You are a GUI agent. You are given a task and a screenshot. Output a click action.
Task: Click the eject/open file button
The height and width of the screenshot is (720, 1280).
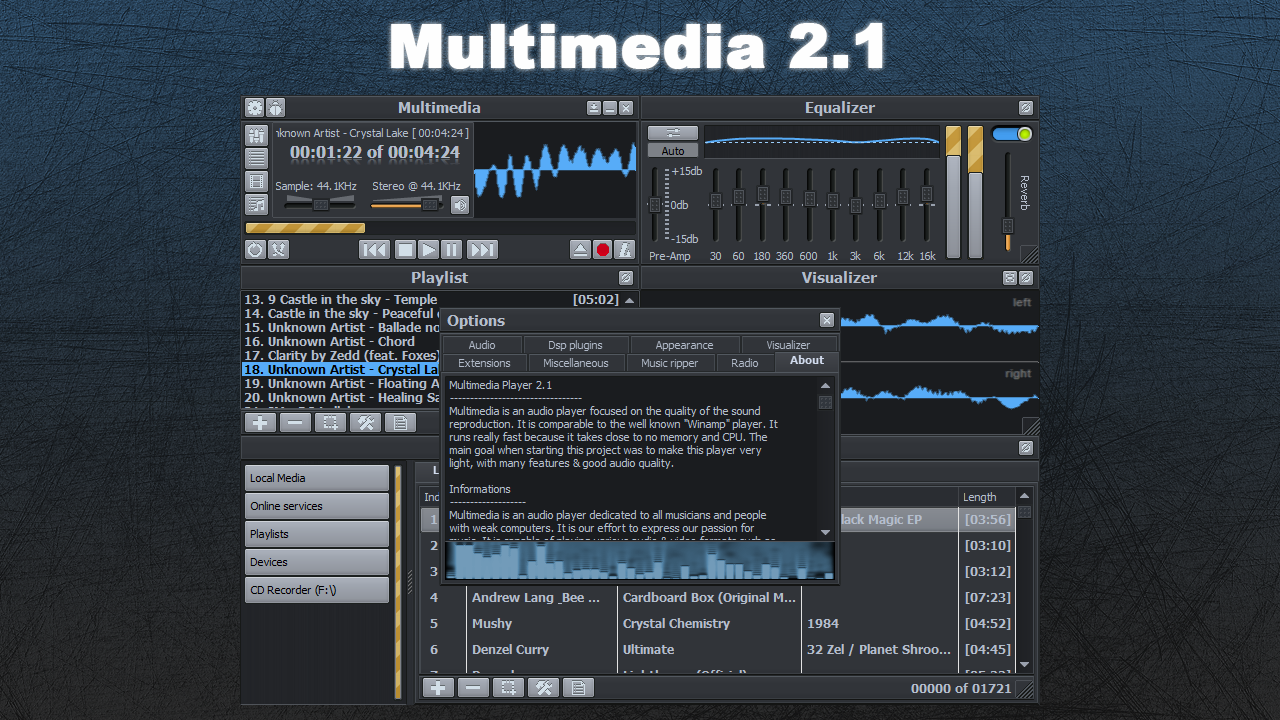point(580,250)
